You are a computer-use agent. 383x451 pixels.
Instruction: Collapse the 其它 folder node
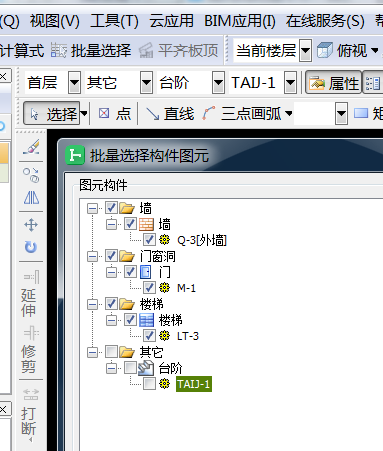92,352
